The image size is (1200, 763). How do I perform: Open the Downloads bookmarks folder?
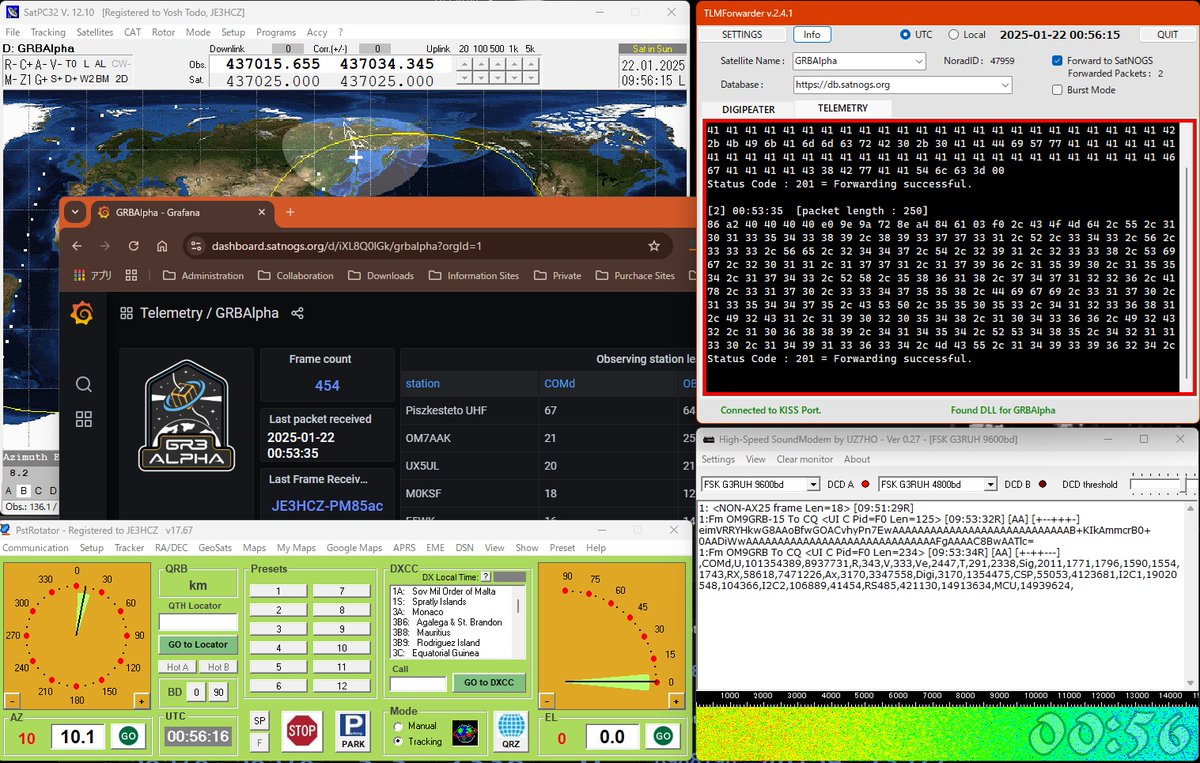[380, 276]
